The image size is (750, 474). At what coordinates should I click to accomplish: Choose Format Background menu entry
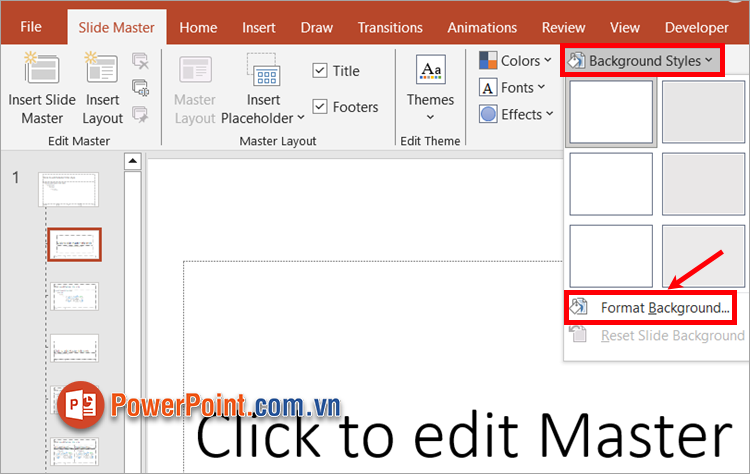coord(650,308)
